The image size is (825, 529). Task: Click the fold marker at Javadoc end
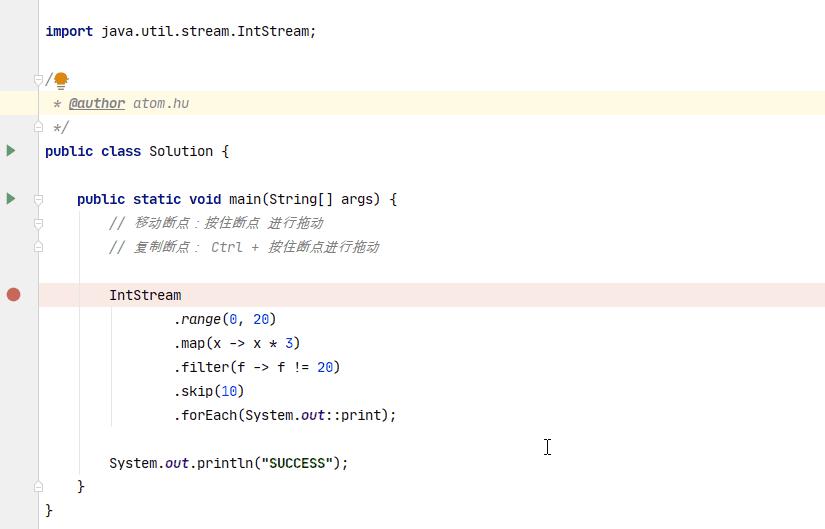pos(39,127)
